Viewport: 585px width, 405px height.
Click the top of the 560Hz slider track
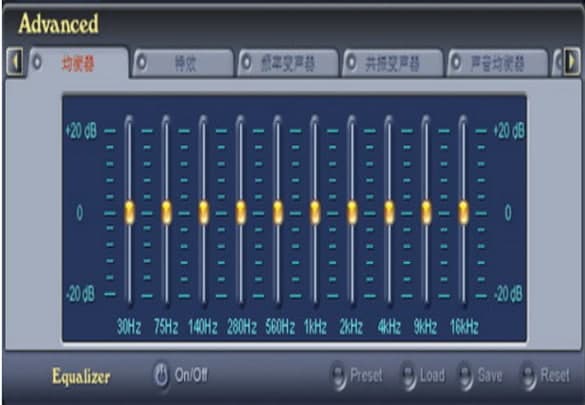[x=277, y=120]
